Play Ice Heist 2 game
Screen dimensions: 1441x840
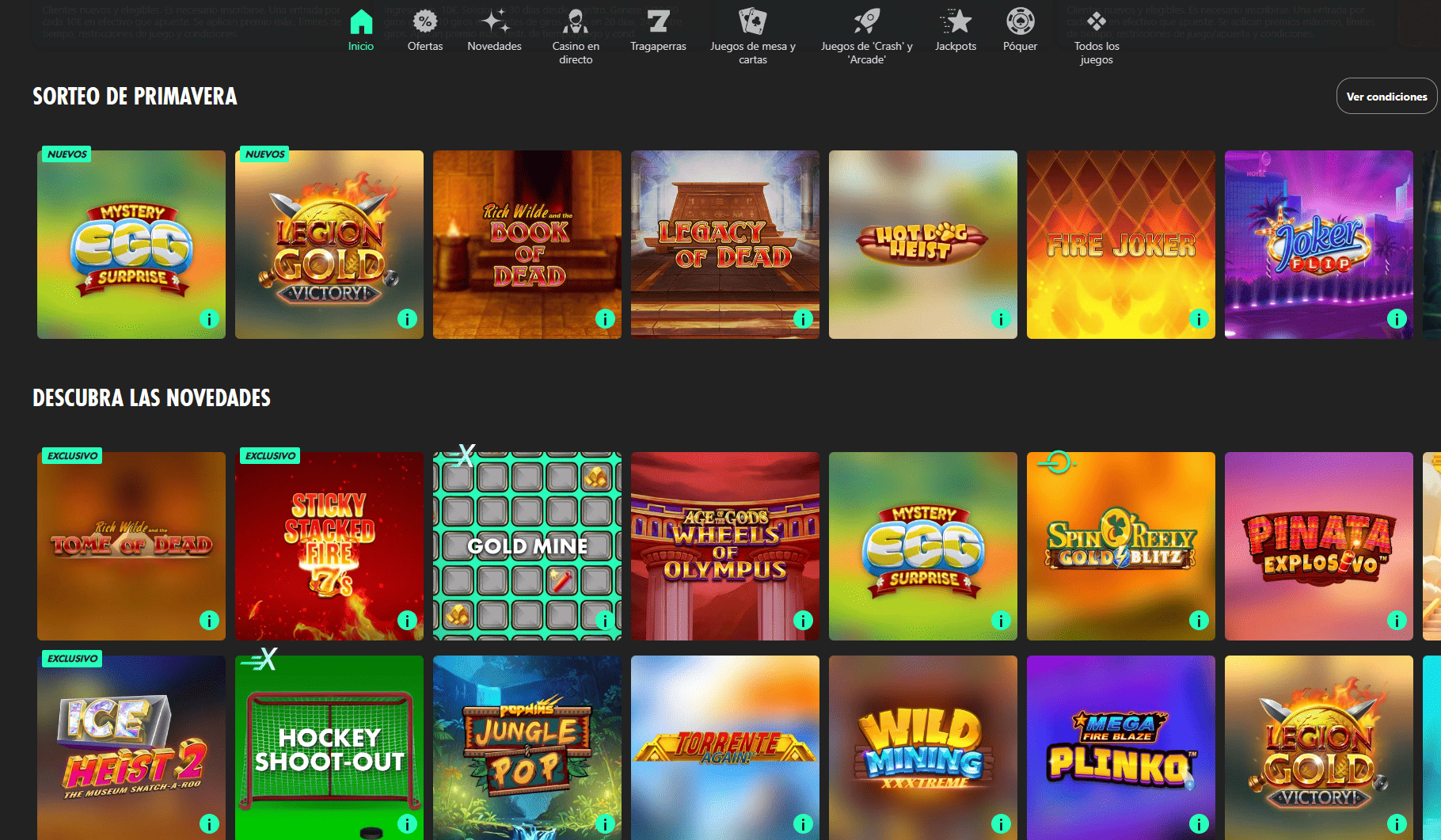tap(131, 747)
